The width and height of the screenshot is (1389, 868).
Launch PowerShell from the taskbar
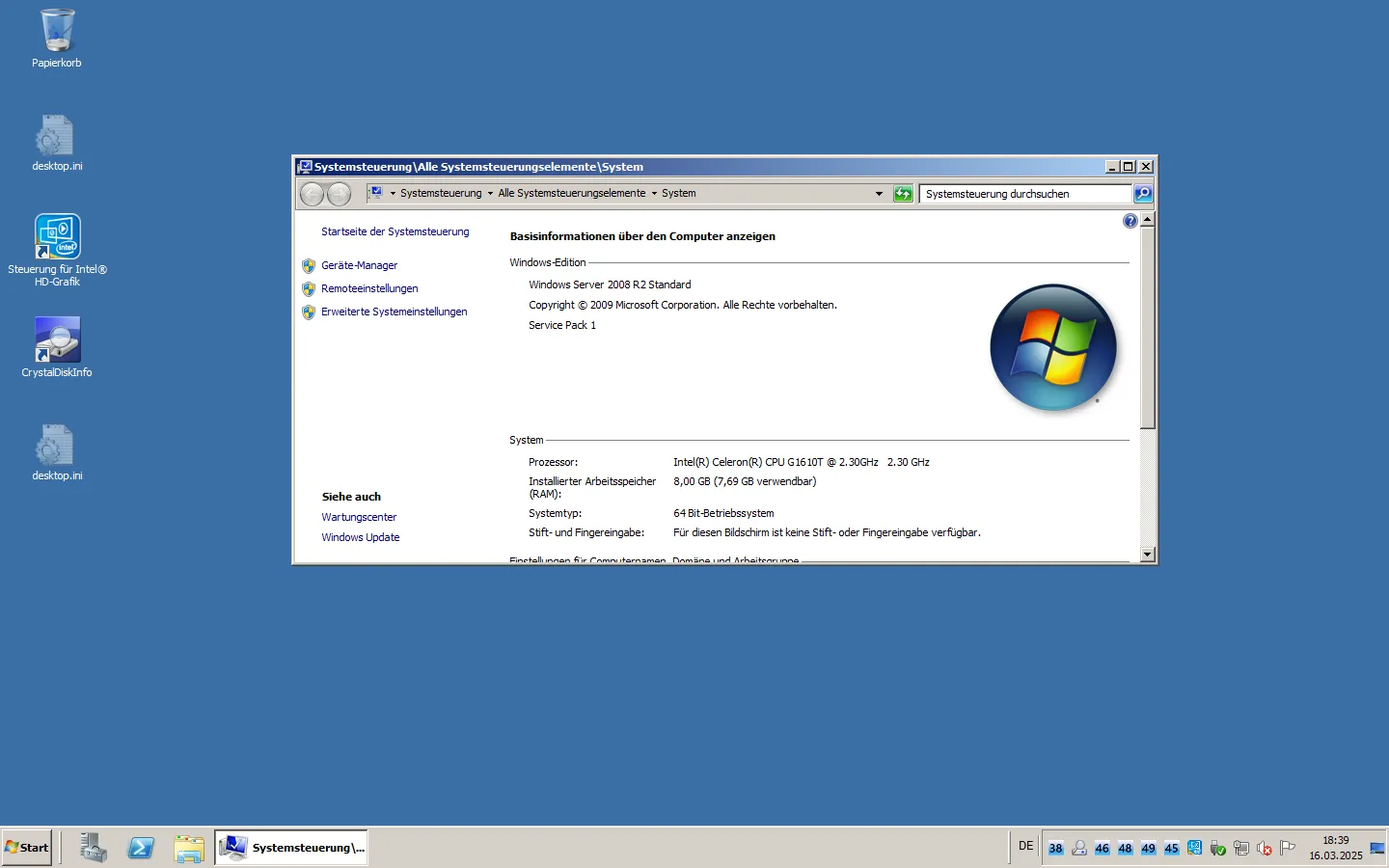tap(141, 848)
